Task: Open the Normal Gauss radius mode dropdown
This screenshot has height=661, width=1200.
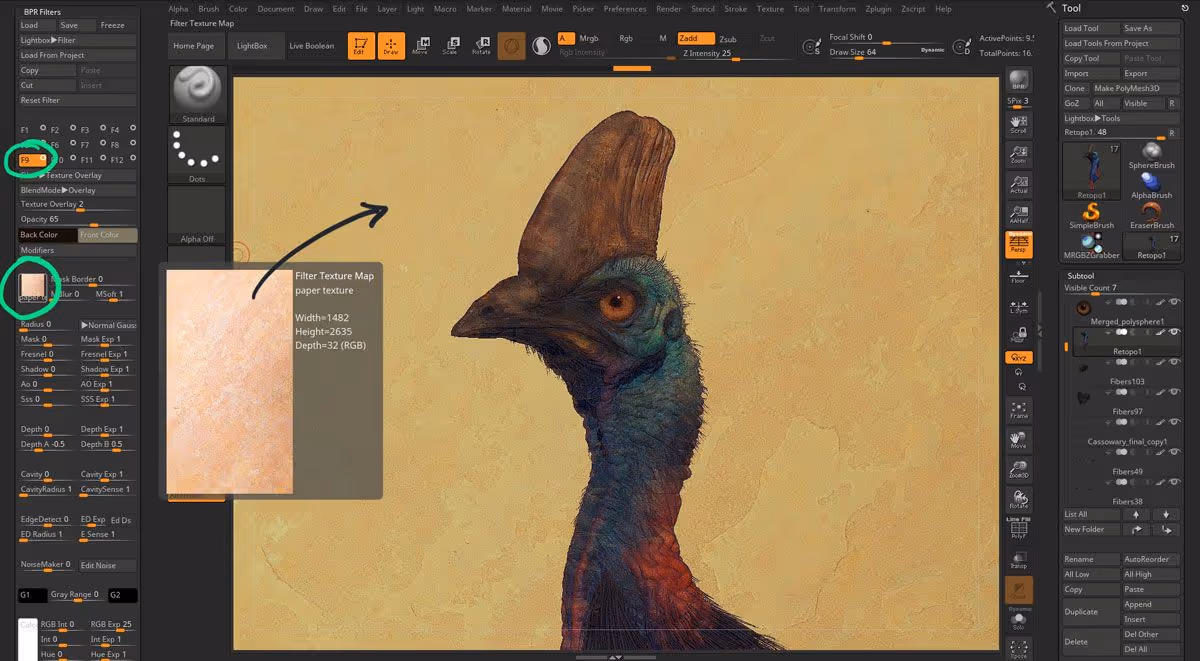Action: pyautogui.click(x=108, y=325)
